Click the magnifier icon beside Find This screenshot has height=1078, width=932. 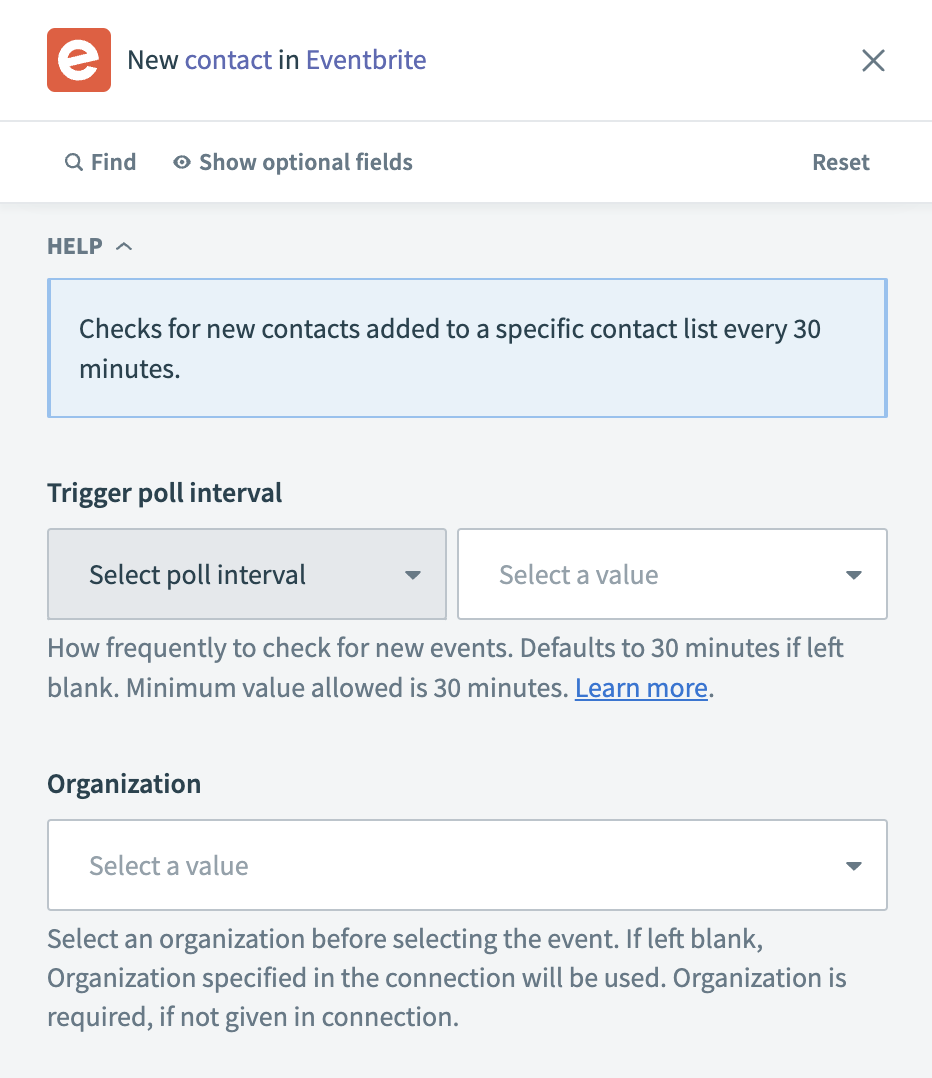click(73, 162)
